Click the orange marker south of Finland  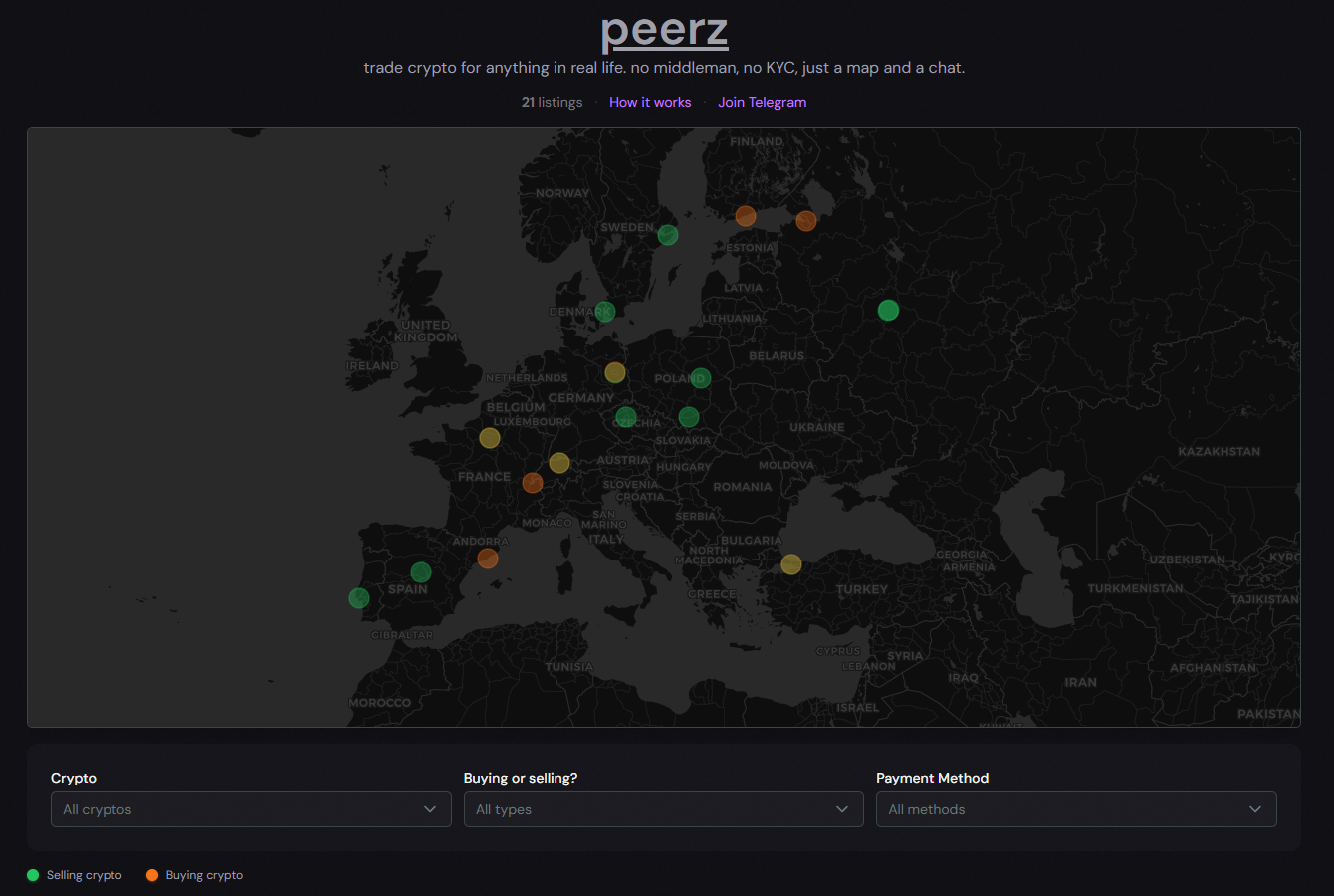click(x=746, y=216)
